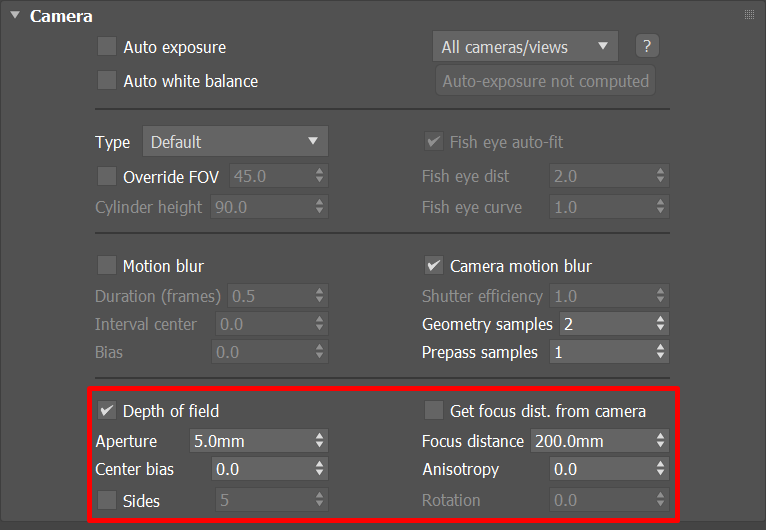Check the Override FOV checkbox
Viewport: 766px width, 530px height.
(107, 176)
